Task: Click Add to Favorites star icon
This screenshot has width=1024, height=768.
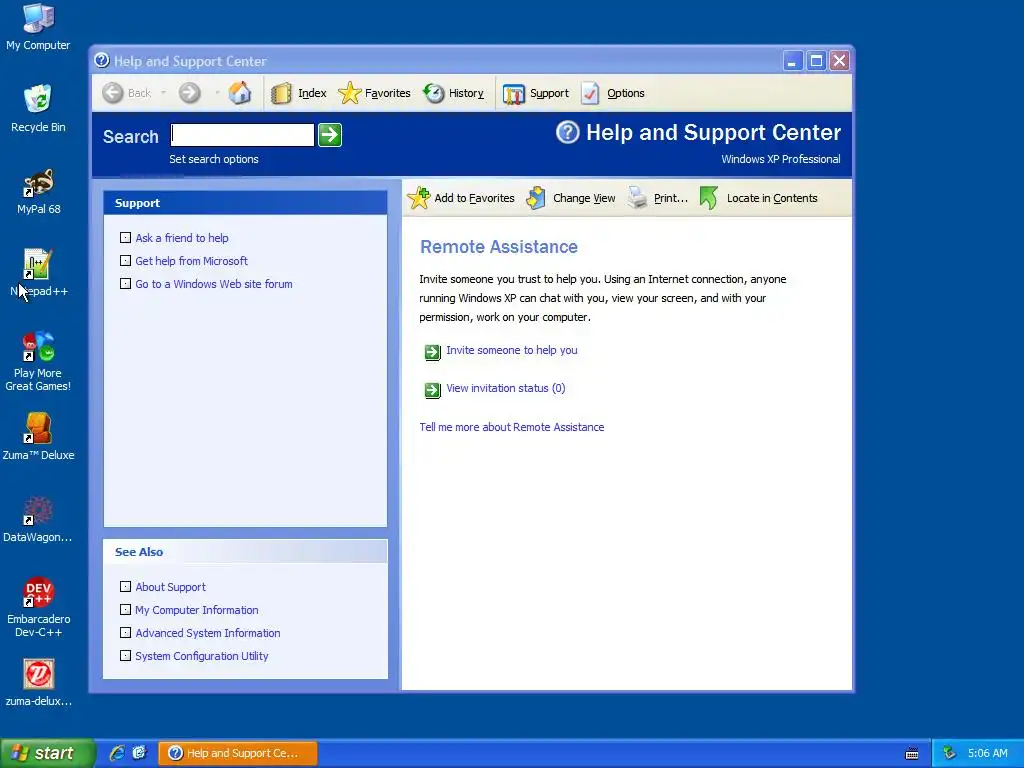Action: point(419,197)
